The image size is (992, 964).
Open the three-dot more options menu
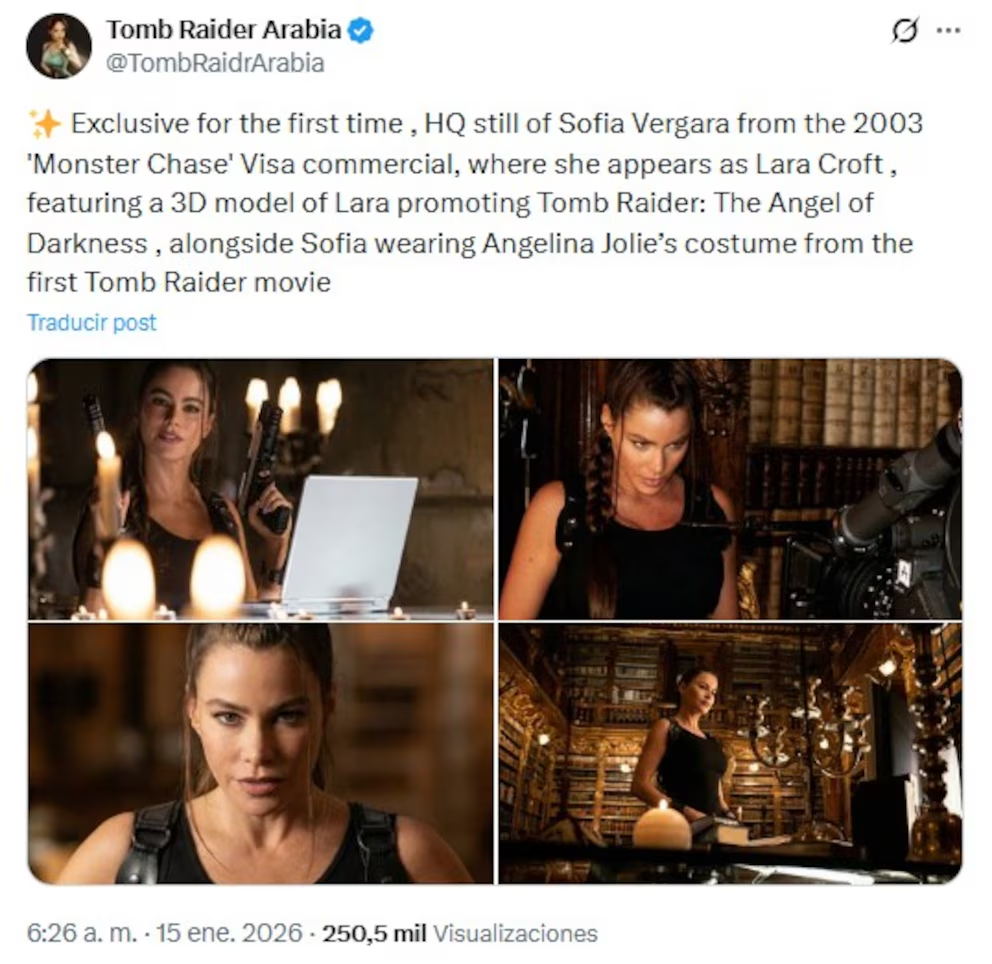[x=948, y=30]
